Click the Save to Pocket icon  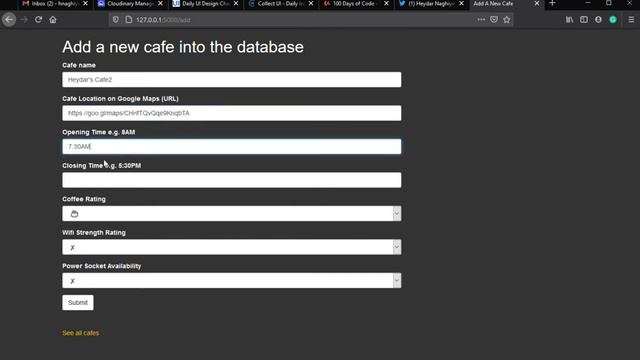(494, 20)
